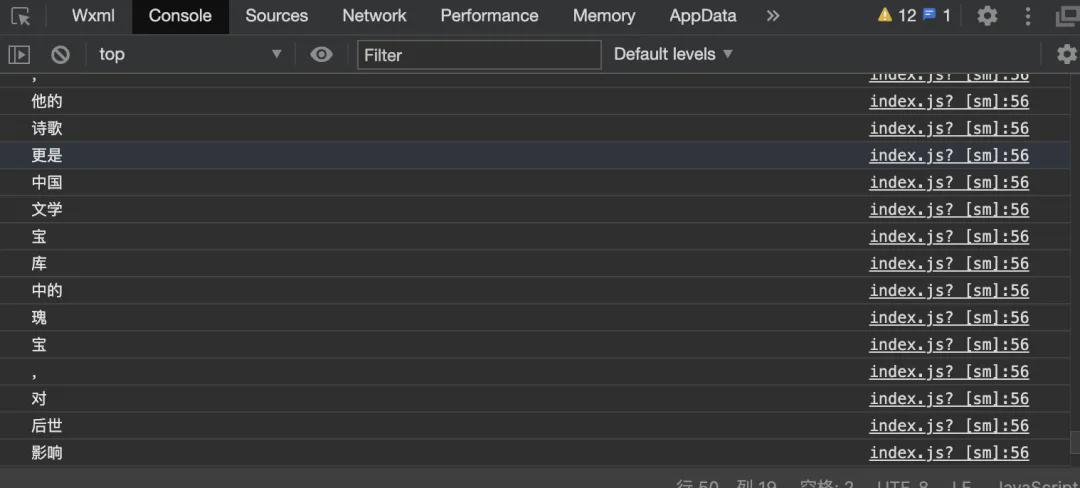Open the Sources tab
1080x488 pixels.
(x=276, y=16)
